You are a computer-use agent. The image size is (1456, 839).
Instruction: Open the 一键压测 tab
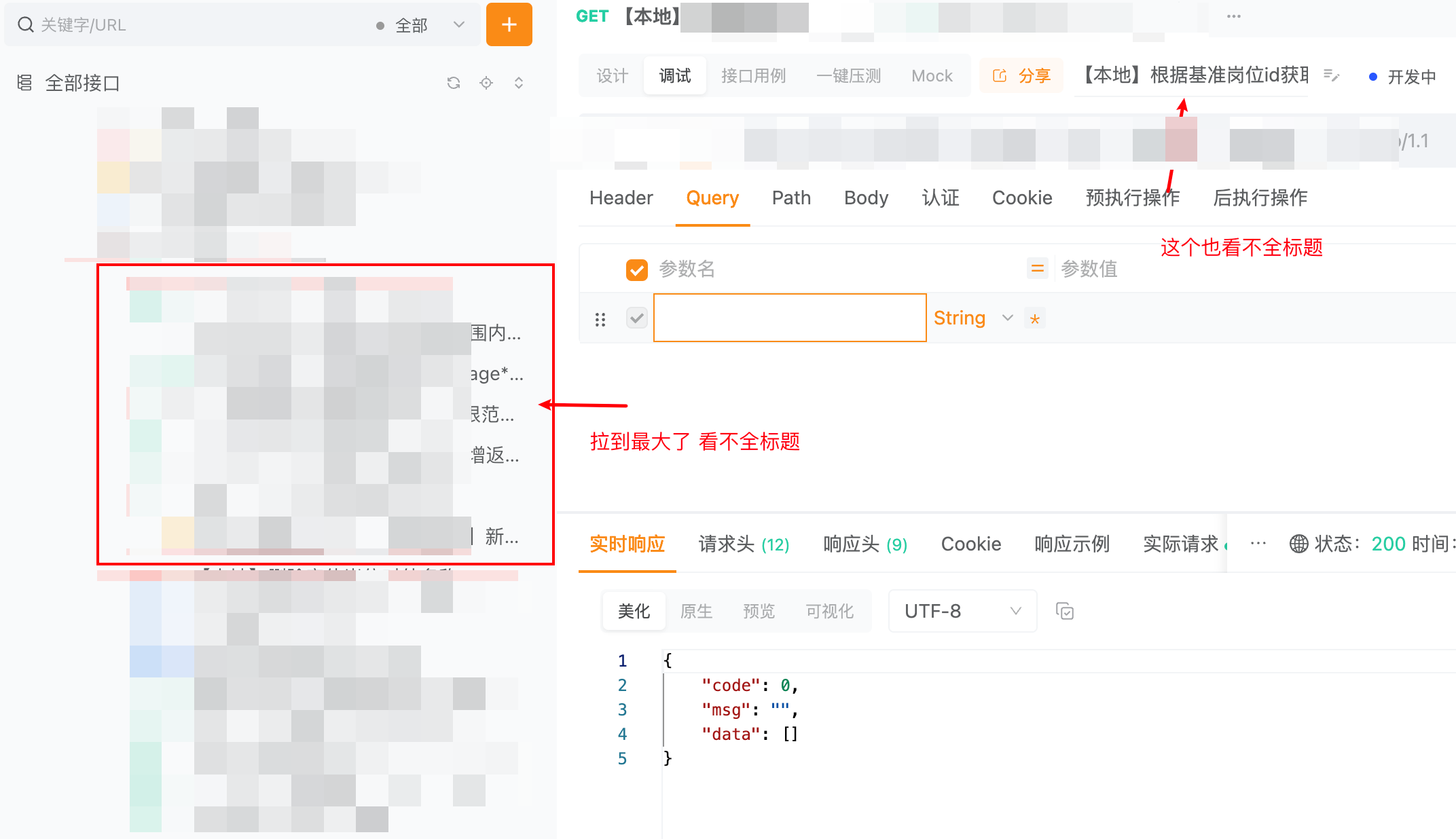(x=848, y=76)
